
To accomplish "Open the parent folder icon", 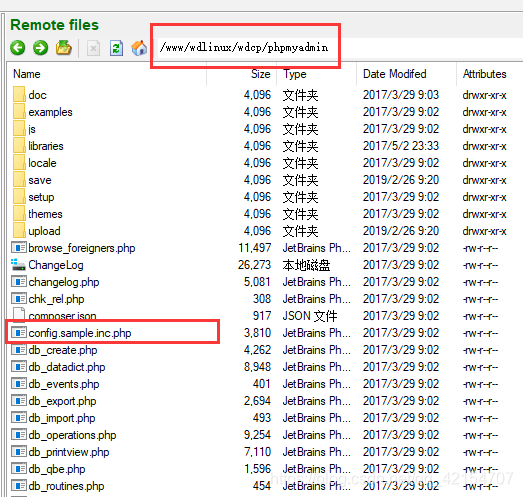I will (x=63, y=48).
